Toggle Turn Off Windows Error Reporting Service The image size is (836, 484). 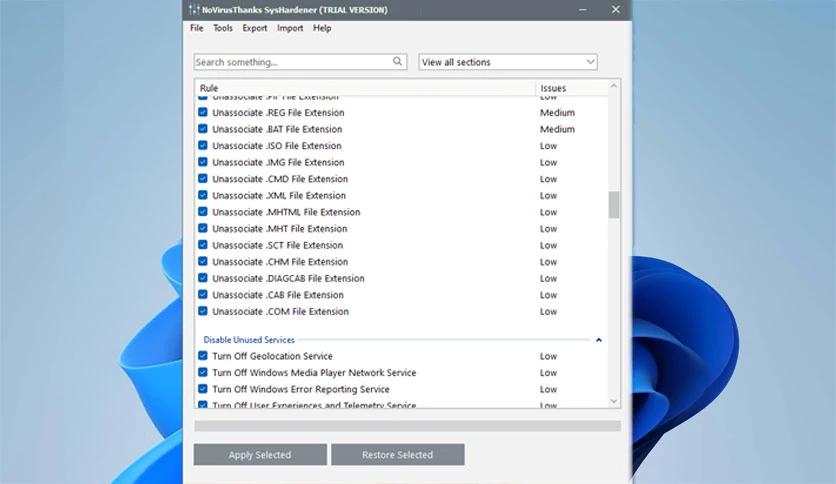pos(203,389)
